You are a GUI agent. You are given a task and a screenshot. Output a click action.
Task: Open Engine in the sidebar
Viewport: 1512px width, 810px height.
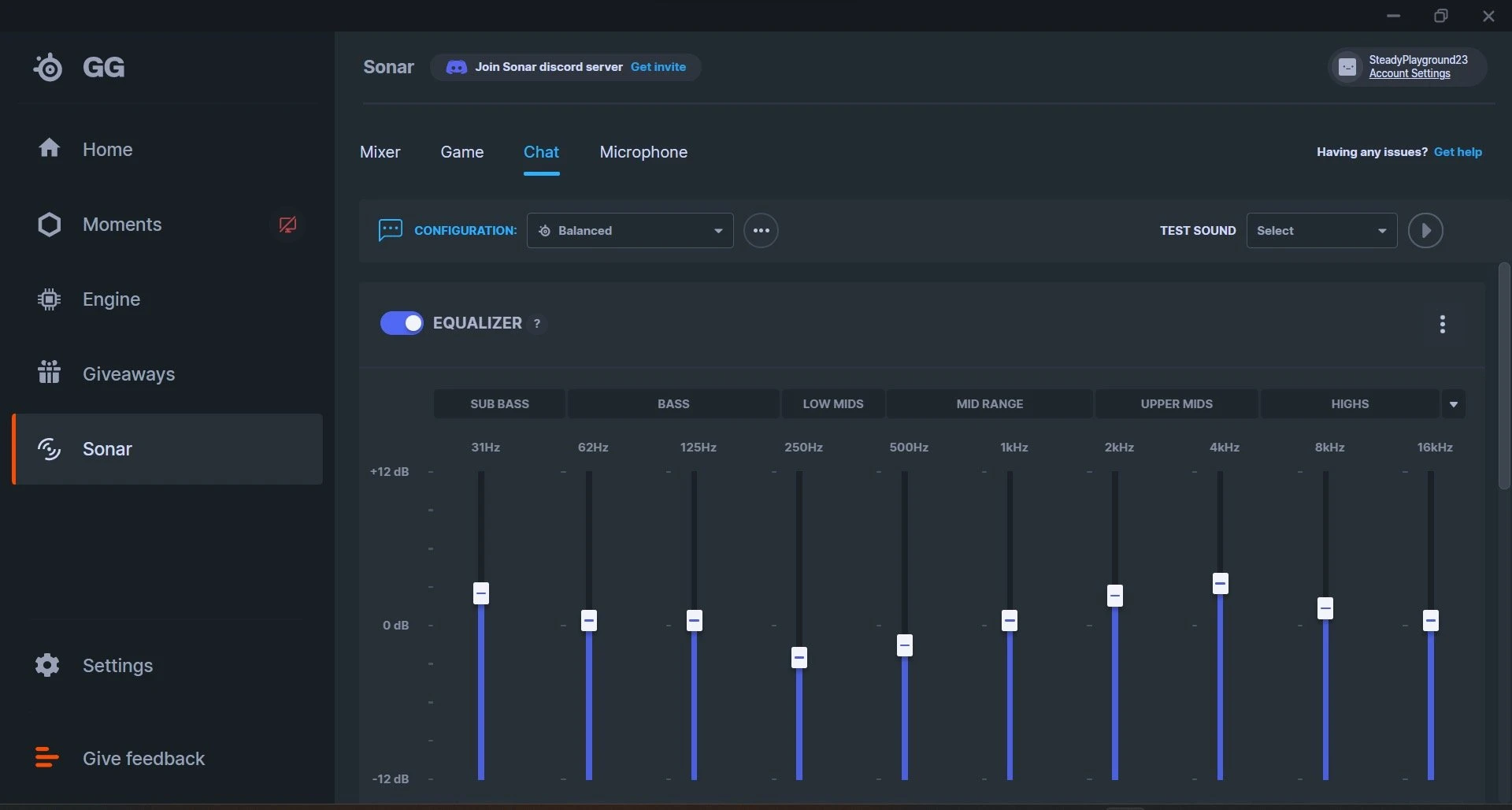pos(167,299)
